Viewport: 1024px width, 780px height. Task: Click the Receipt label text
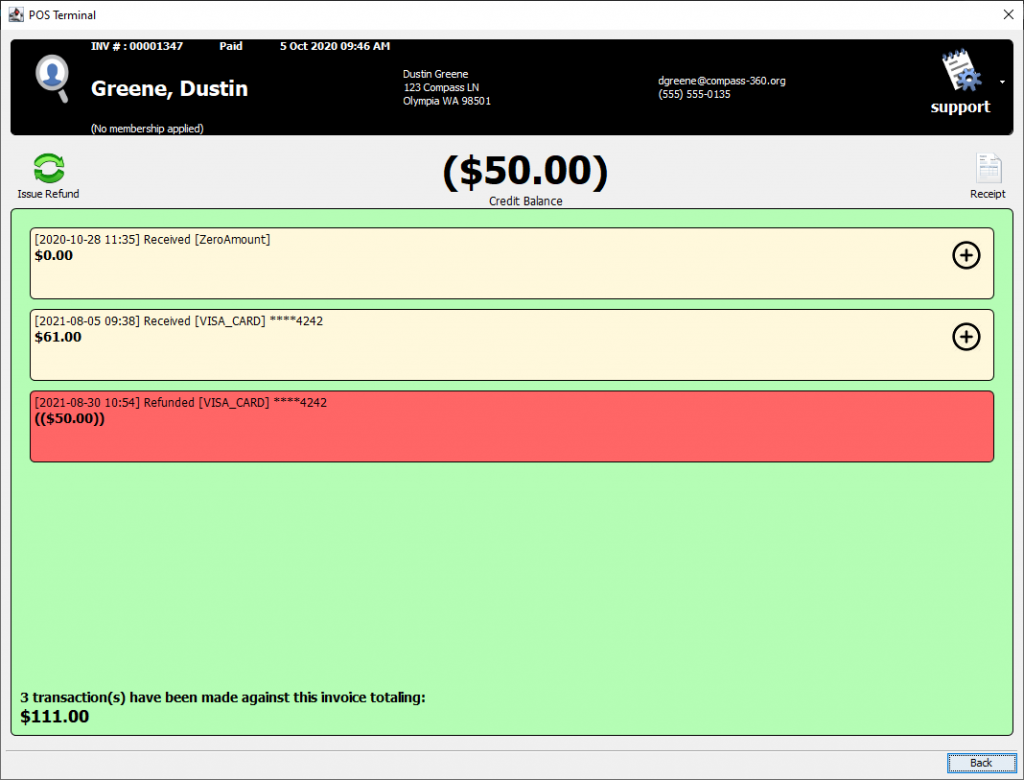(x=988, y=194)
